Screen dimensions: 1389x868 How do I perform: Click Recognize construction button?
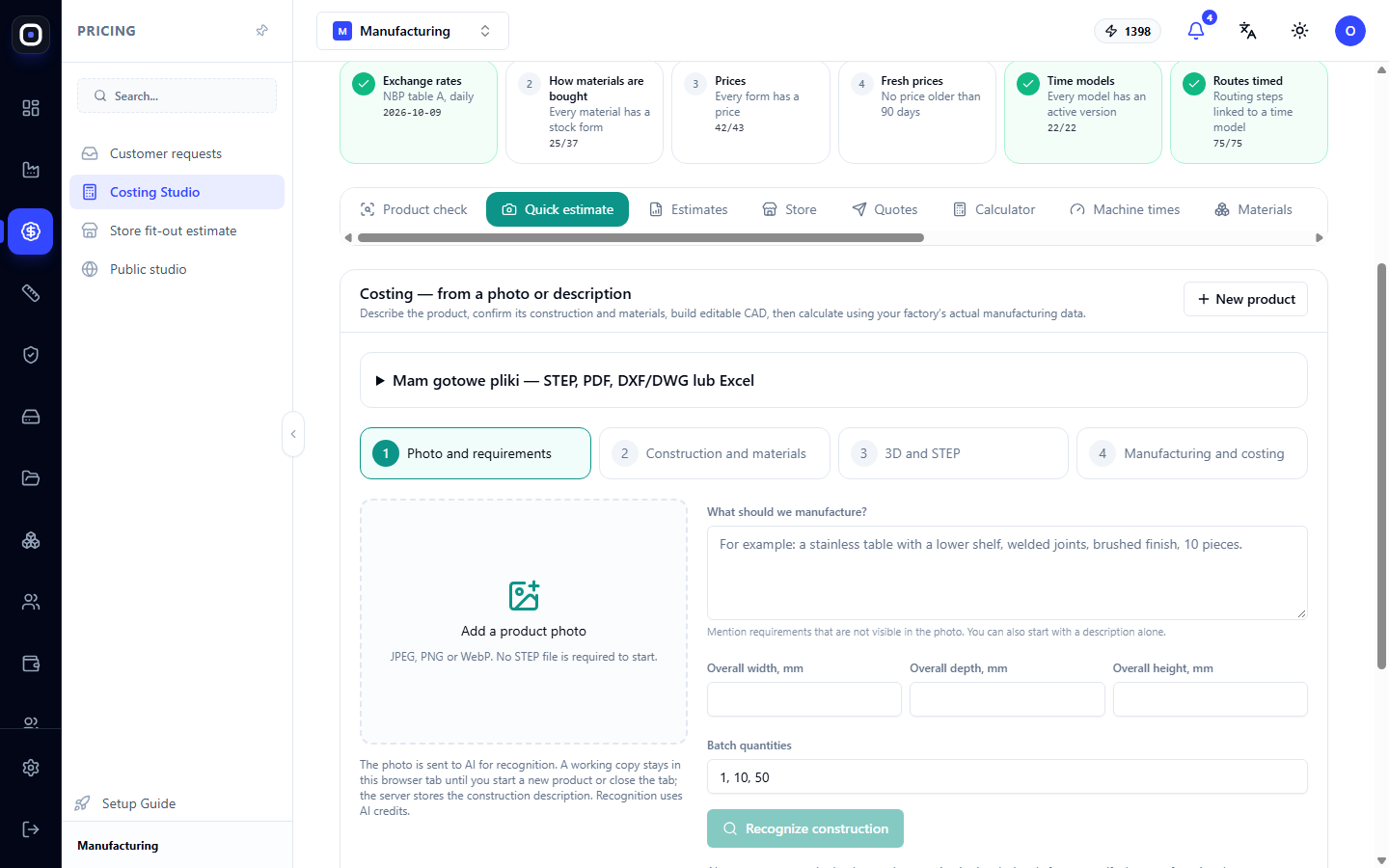pyautogui.click(x=805, y=828)
